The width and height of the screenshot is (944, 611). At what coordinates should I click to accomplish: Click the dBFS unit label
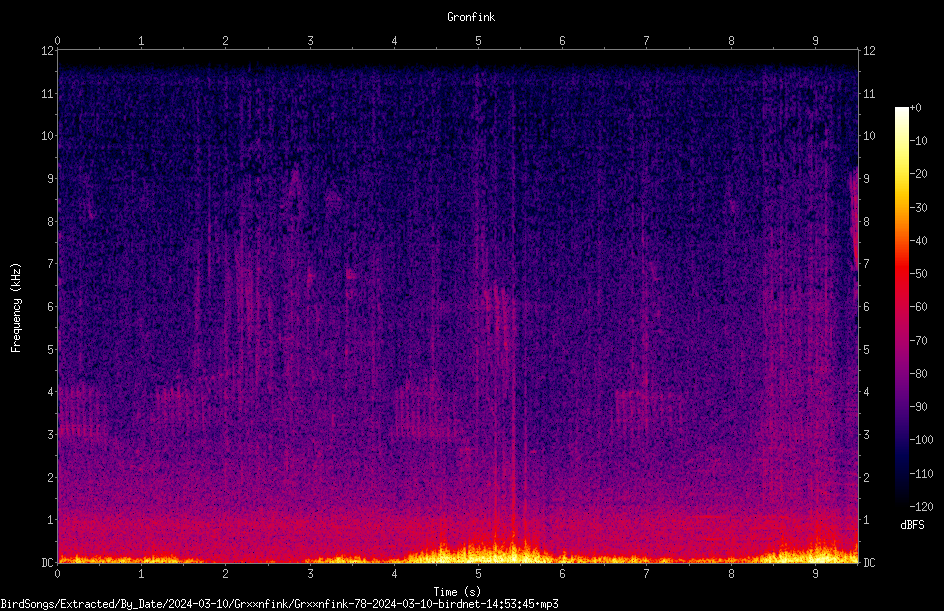point(912,525)
